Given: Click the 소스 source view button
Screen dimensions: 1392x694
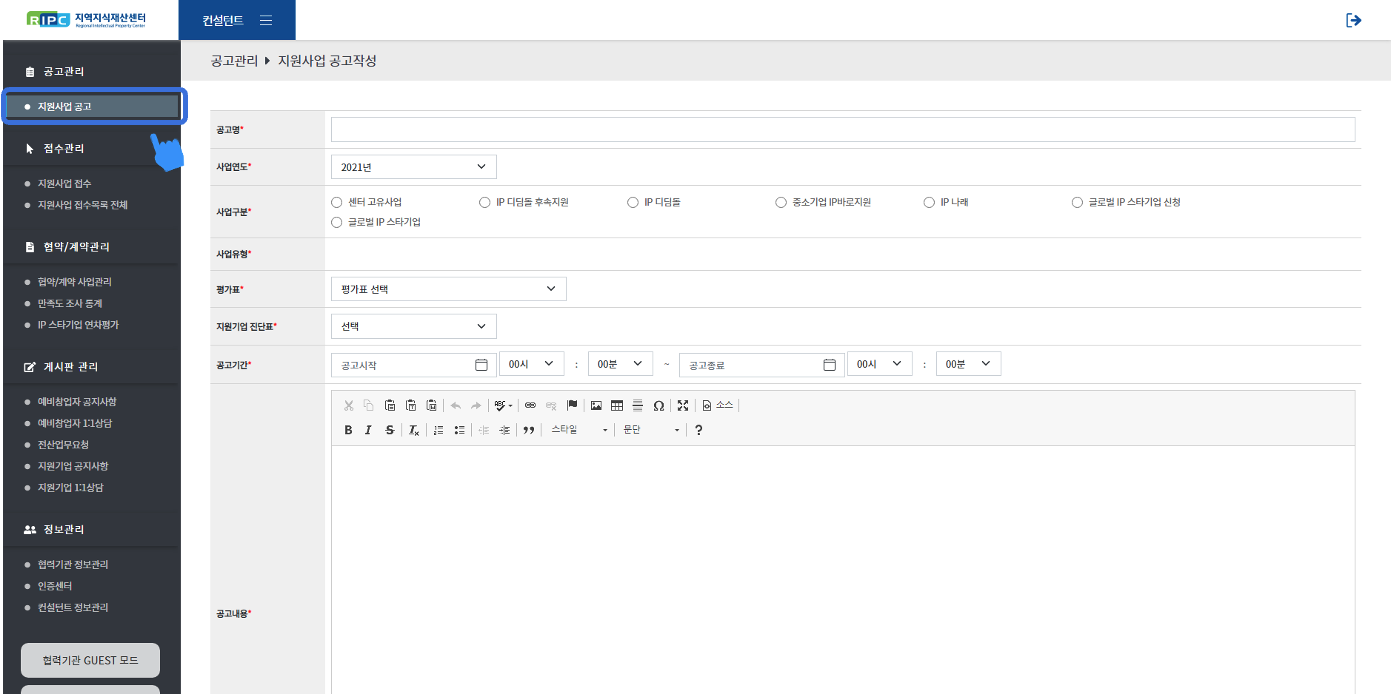Looking at the screenshot, I should coord(718,405).
